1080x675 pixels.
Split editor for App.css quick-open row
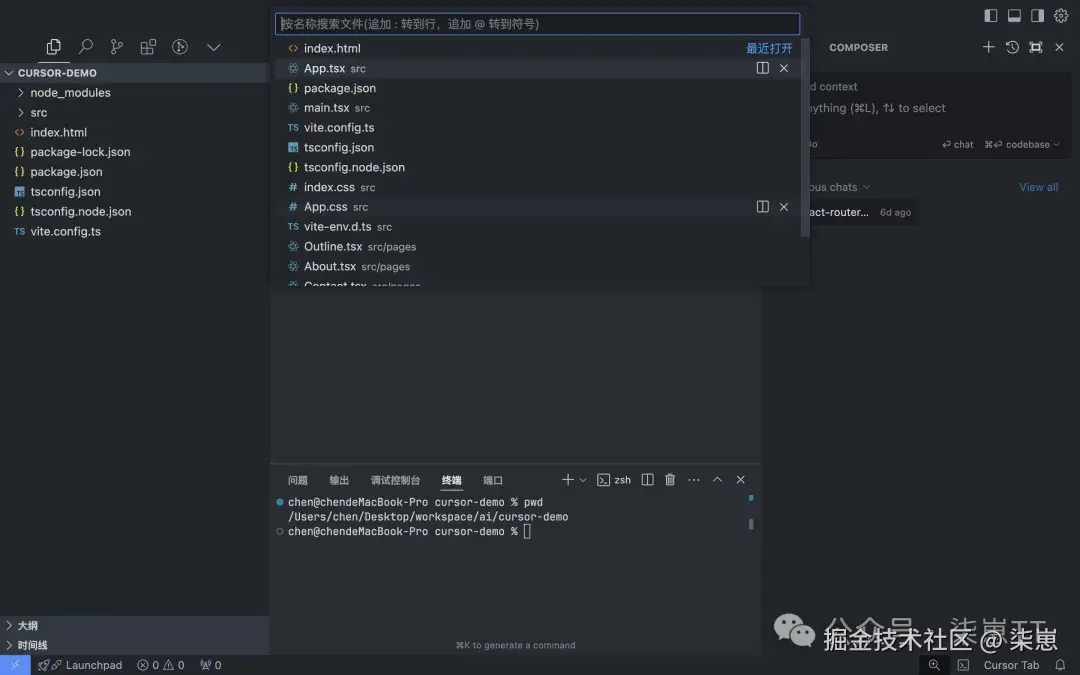[x=762, y=207]
